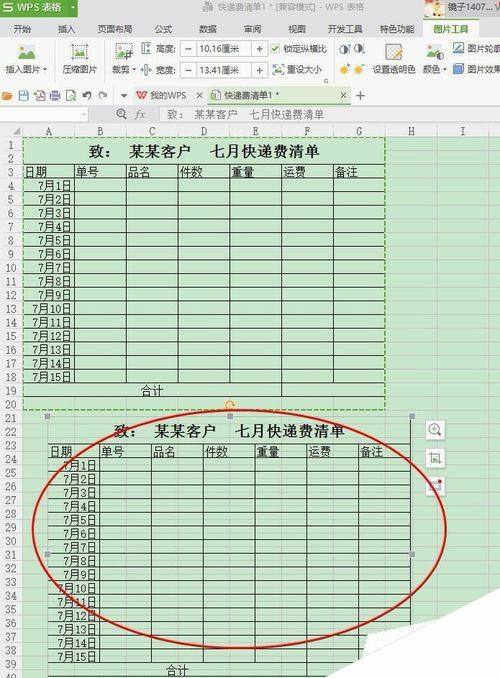
Task: Select row 20 header
Action: [11, 405]
